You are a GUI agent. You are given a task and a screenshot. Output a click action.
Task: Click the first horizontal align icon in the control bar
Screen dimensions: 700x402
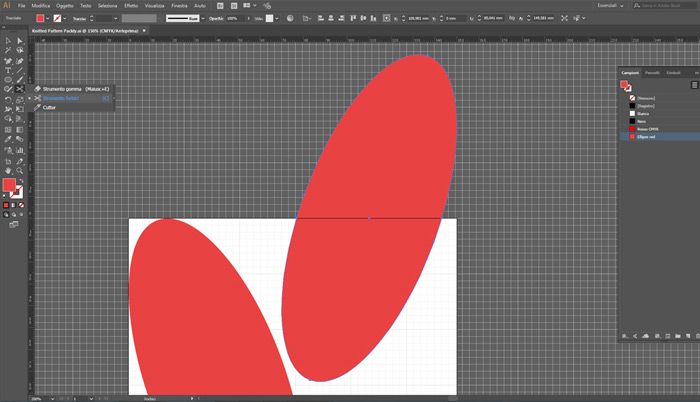[x=321, y=18]
